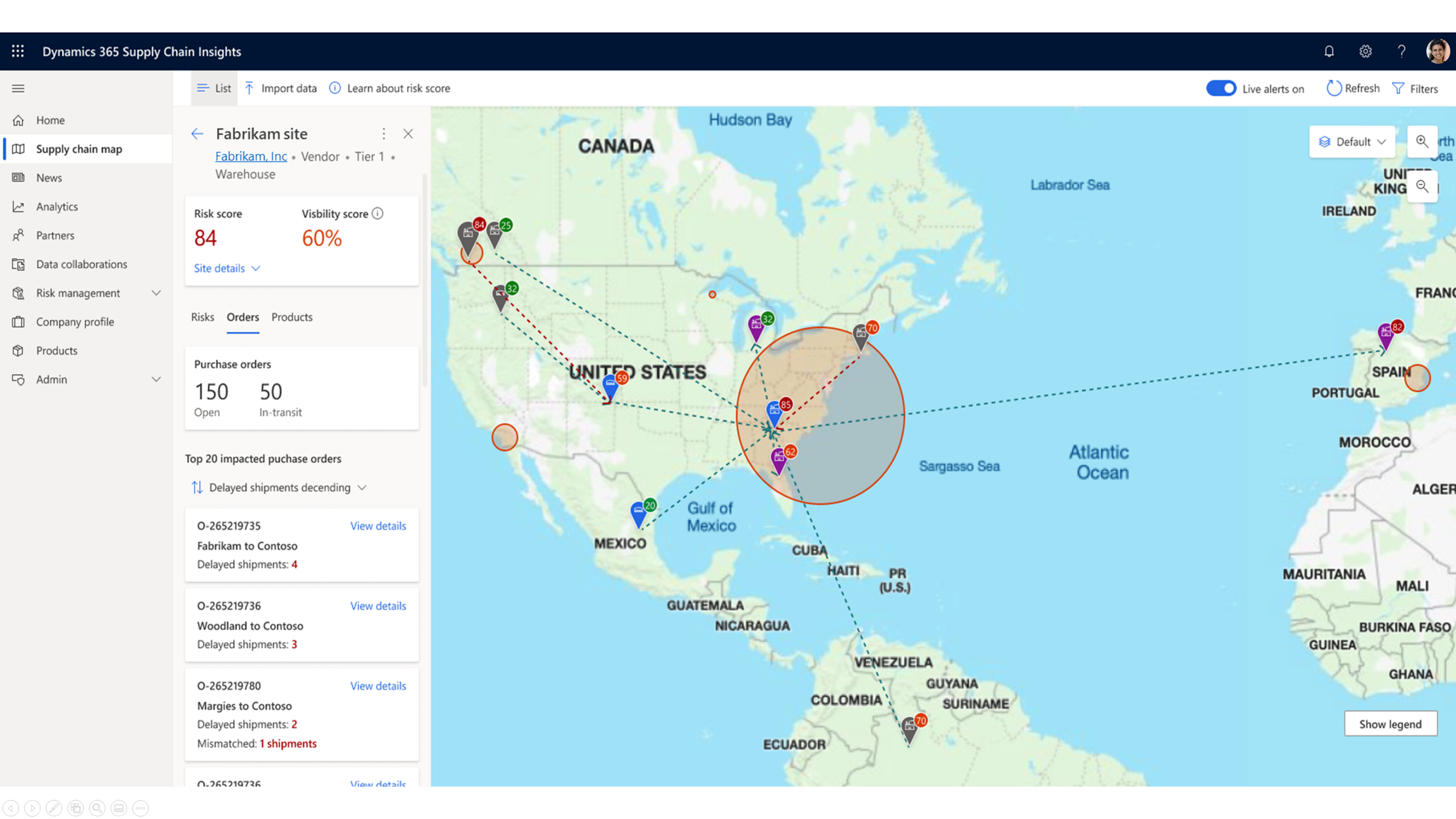Collapse the hamburger navigation menu
This screenshot has width=1456, height=819.
click(x=18, y=88)
